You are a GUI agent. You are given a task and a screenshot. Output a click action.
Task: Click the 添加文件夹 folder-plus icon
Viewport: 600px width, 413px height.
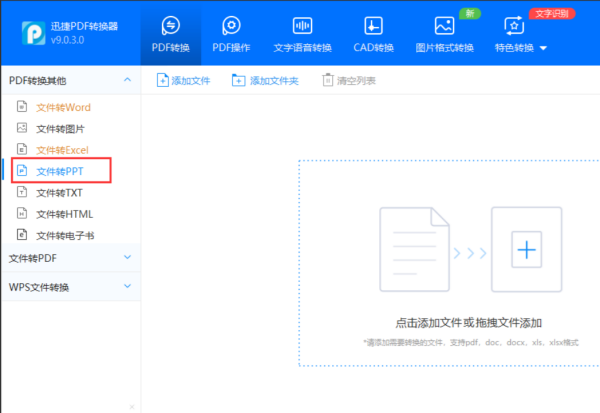click(x=238, y=80)
